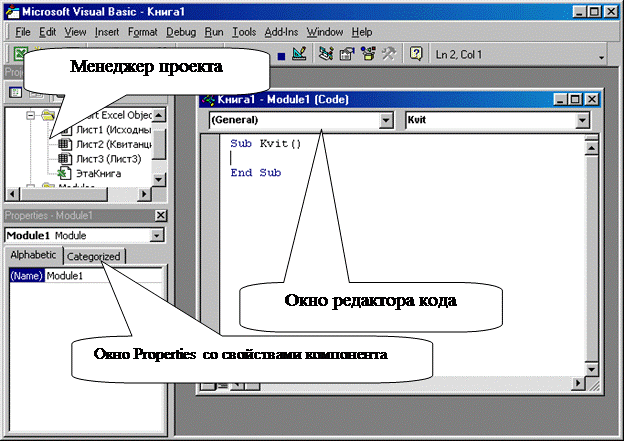Open the Window menu
Screen dimensions: 624x441
(x=325, y=32)
